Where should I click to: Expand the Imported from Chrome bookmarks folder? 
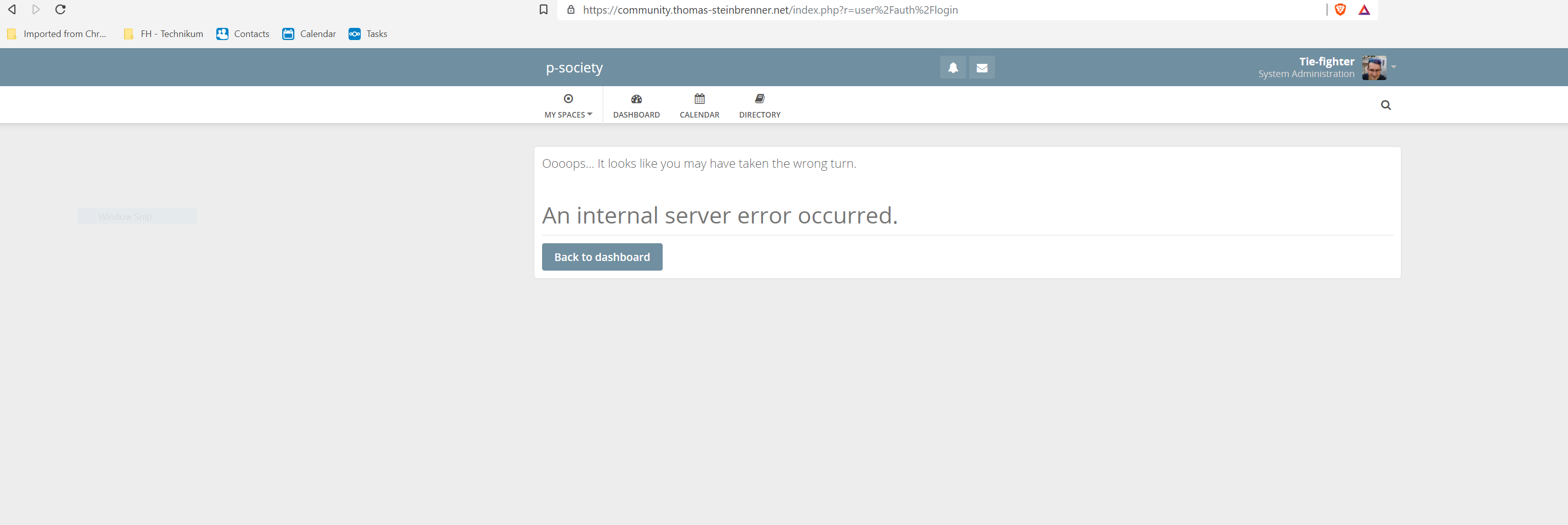coord(57,33)
